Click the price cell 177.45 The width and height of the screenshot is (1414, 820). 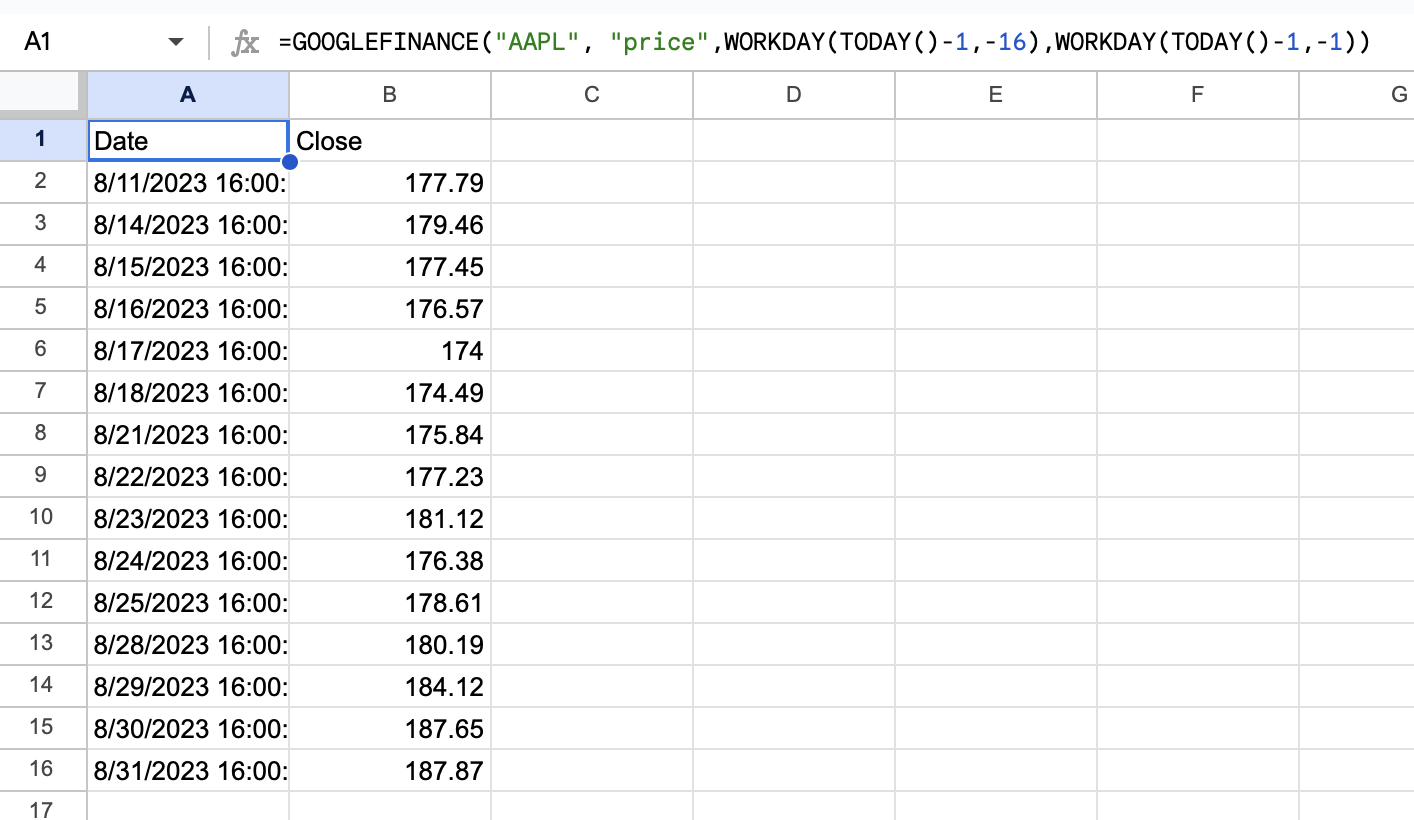tap(390, 266)
